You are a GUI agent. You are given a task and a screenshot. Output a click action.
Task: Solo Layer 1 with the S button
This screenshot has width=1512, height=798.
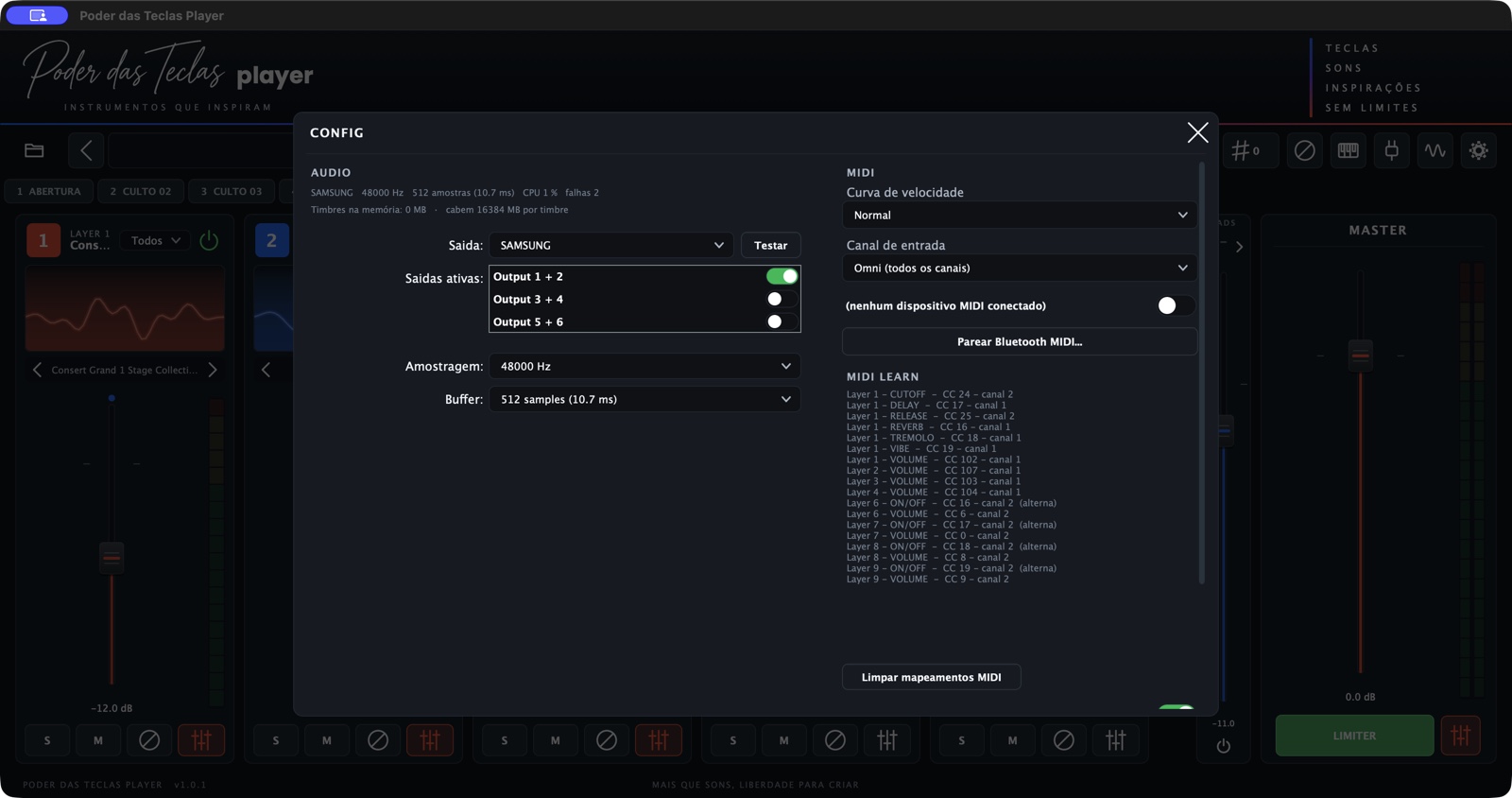(47, 740)
